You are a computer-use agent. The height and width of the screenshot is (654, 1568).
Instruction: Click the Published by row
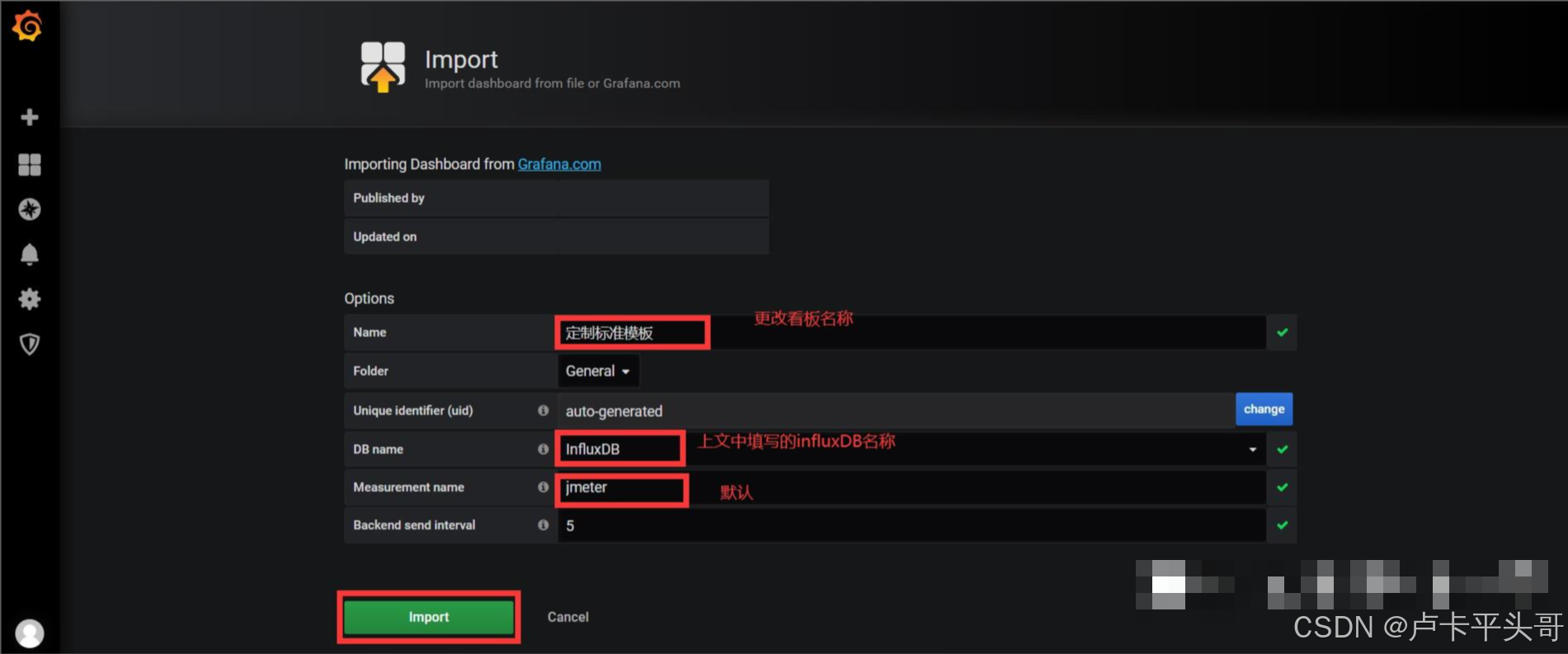coord(557,198)
